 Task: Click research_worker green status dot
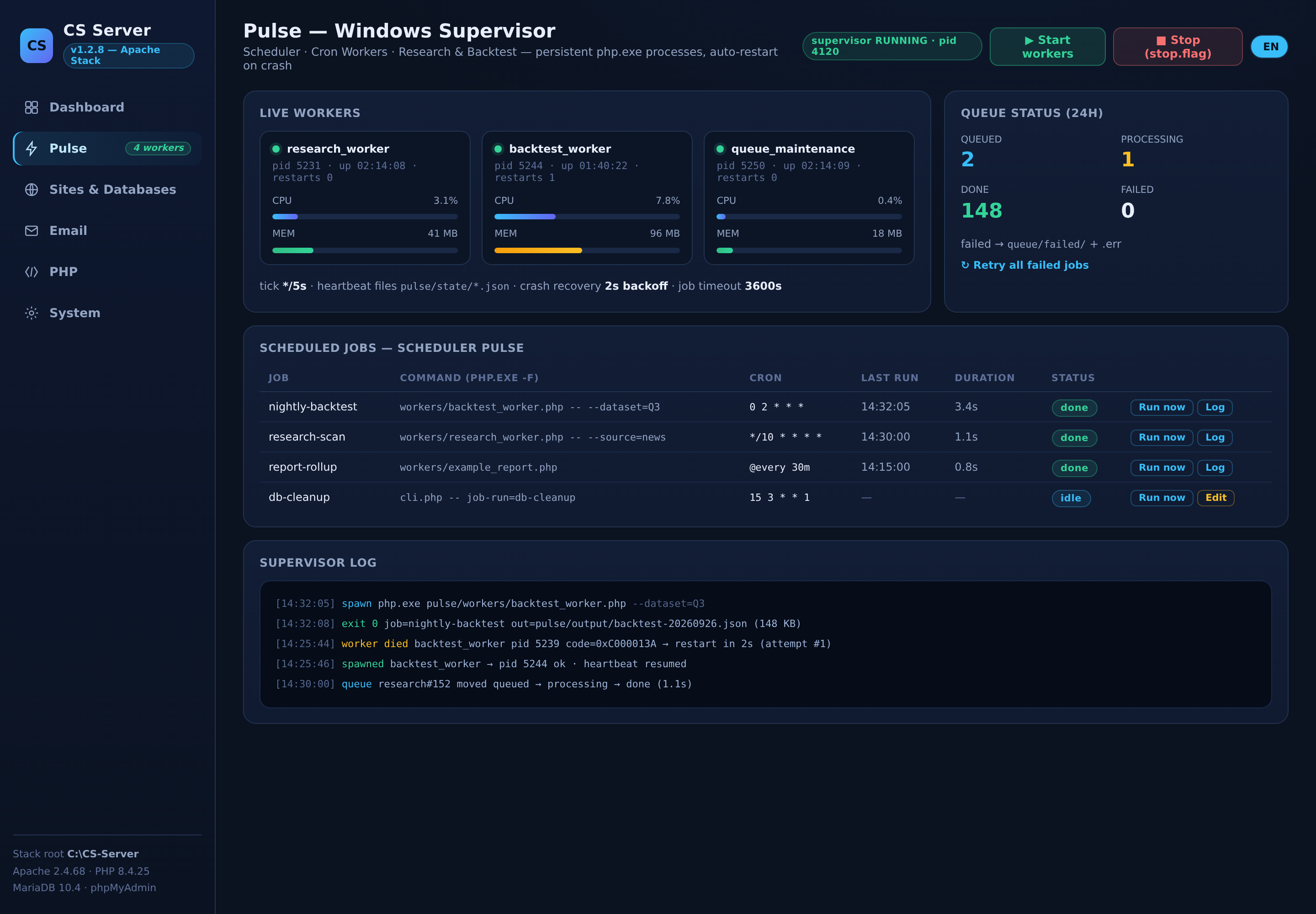pos(276,149)
